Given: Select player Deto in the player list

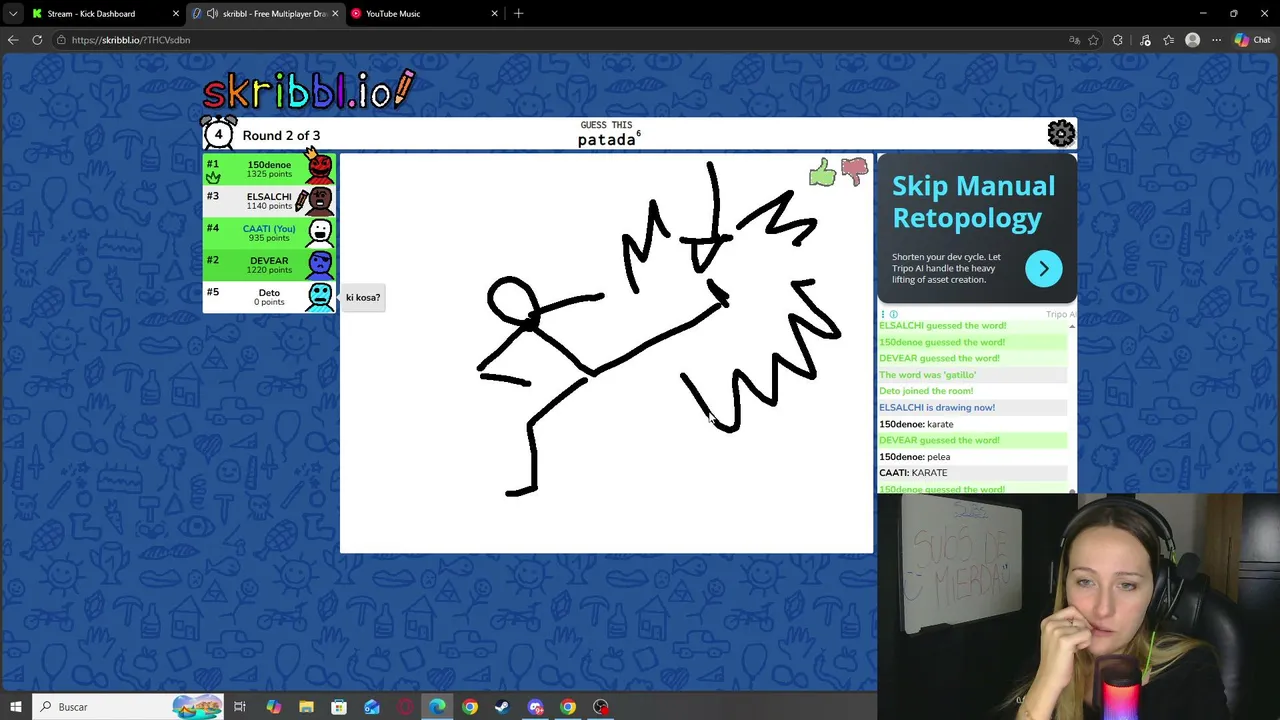Looking at the screenshot, I should pos(269,297).
